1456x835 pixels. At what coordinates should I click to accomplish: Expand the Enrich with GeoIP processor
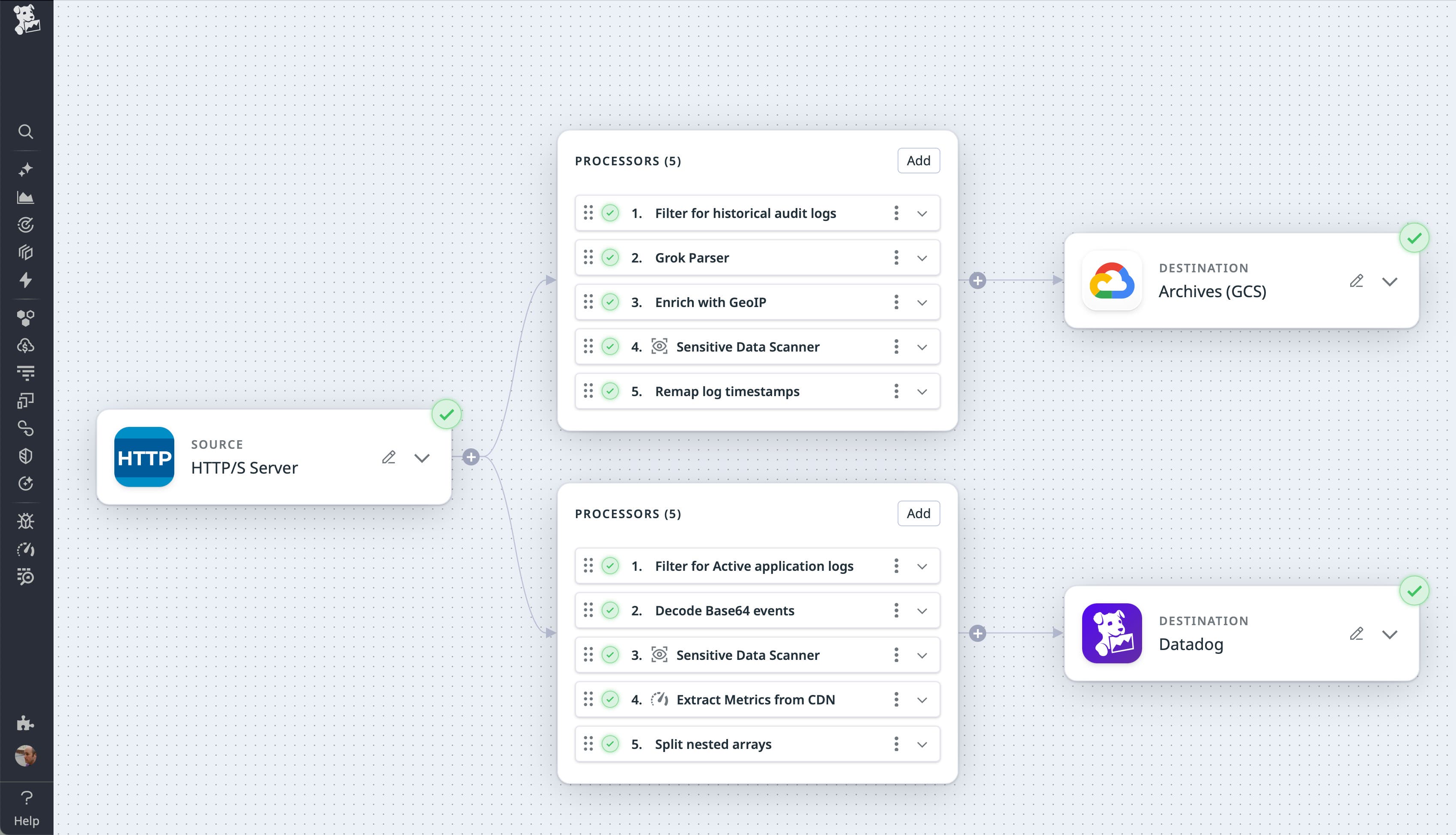pyautogui.click(x=922, y=302)
